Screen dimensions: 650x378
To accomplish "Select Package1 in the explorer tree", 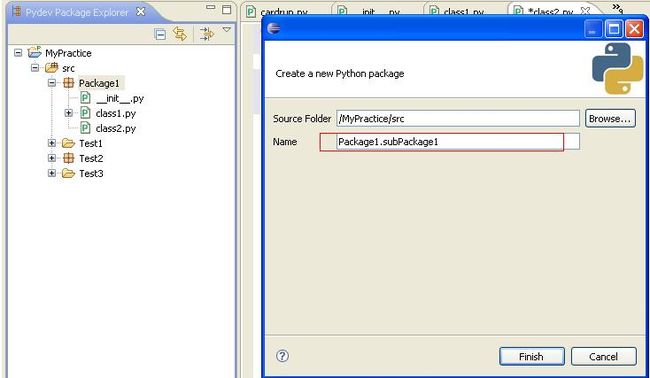I will pyautogui.click(x=99, y=83).
